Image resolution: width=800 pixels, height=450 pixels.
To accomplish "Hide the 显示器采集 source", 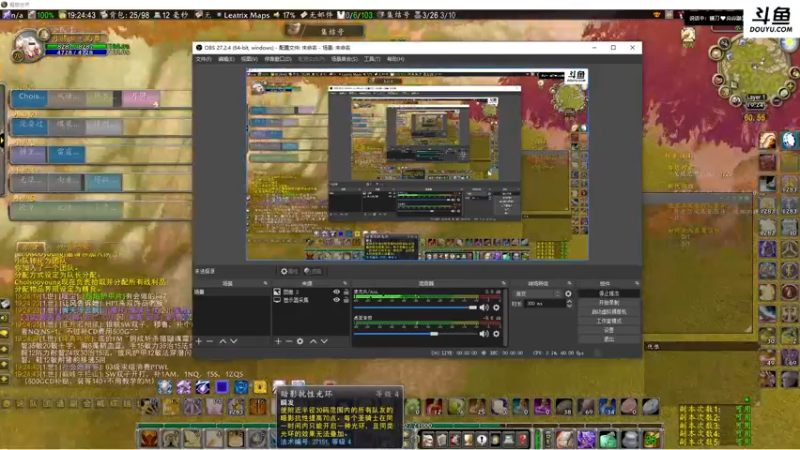I will point(336,300).
